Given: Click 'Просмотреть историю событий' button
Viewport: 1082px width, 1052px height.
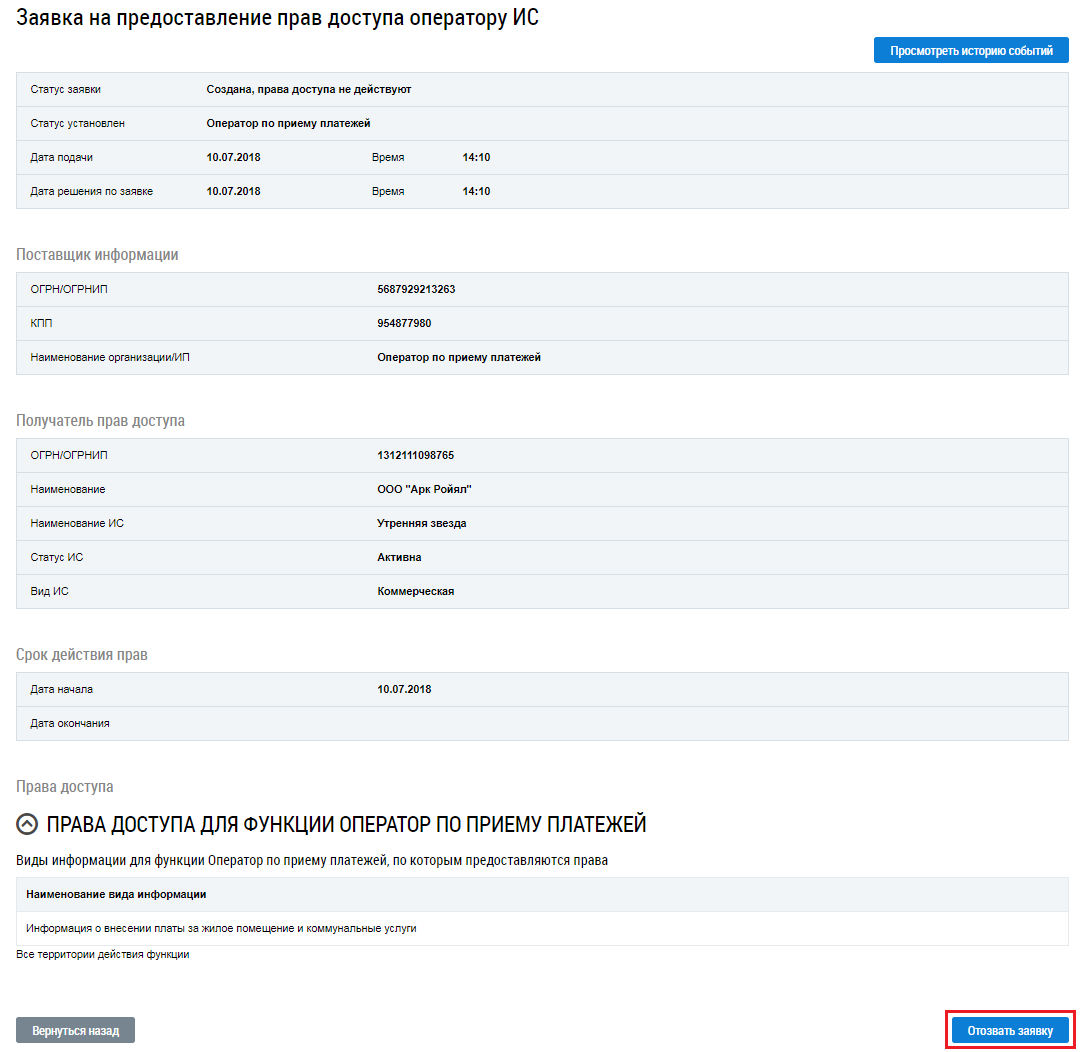Looking at the screenshot, I should (971, 50).
